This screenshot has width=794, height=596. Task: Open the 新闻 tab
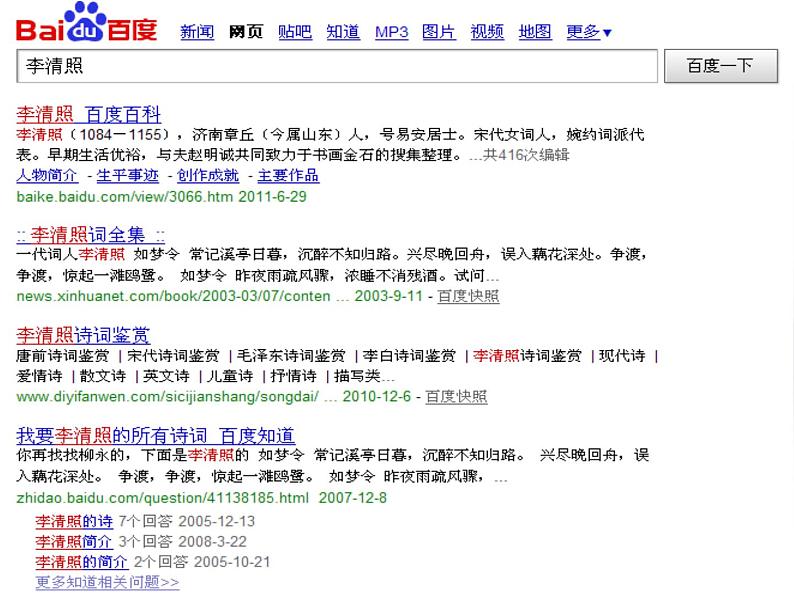[x=197, y=32]
